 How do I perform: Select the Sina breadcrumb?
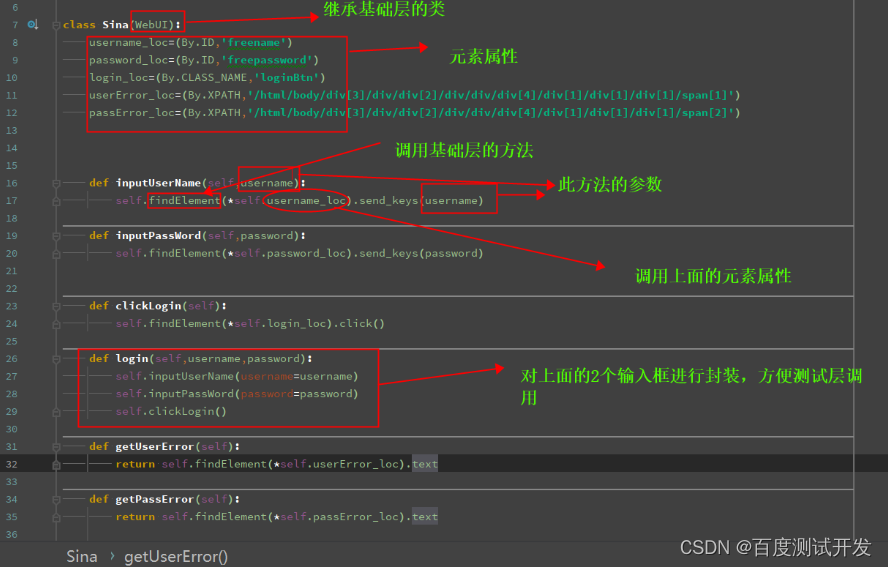82,556
